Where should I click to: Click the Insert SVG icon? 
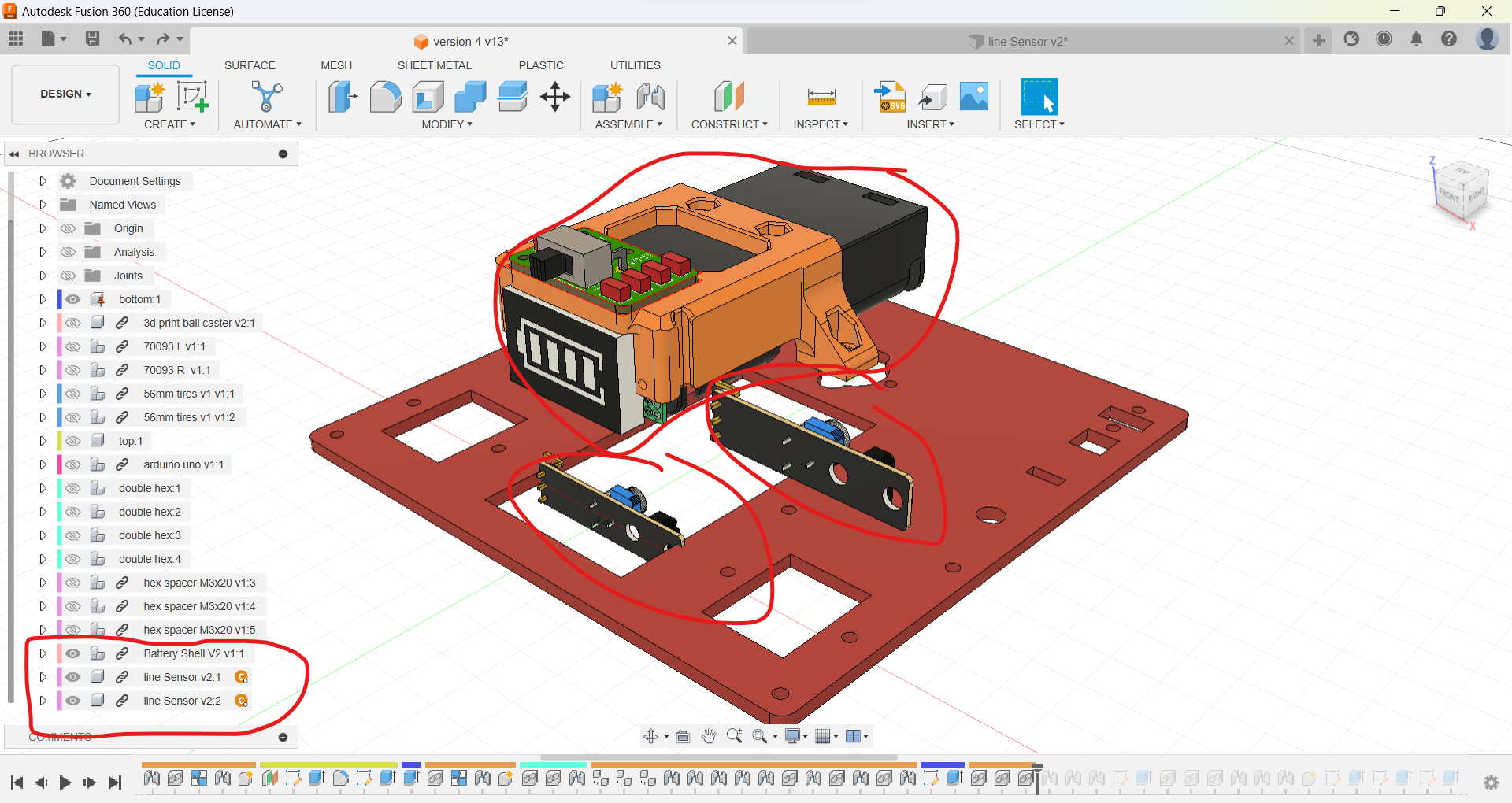coord(890,97)
